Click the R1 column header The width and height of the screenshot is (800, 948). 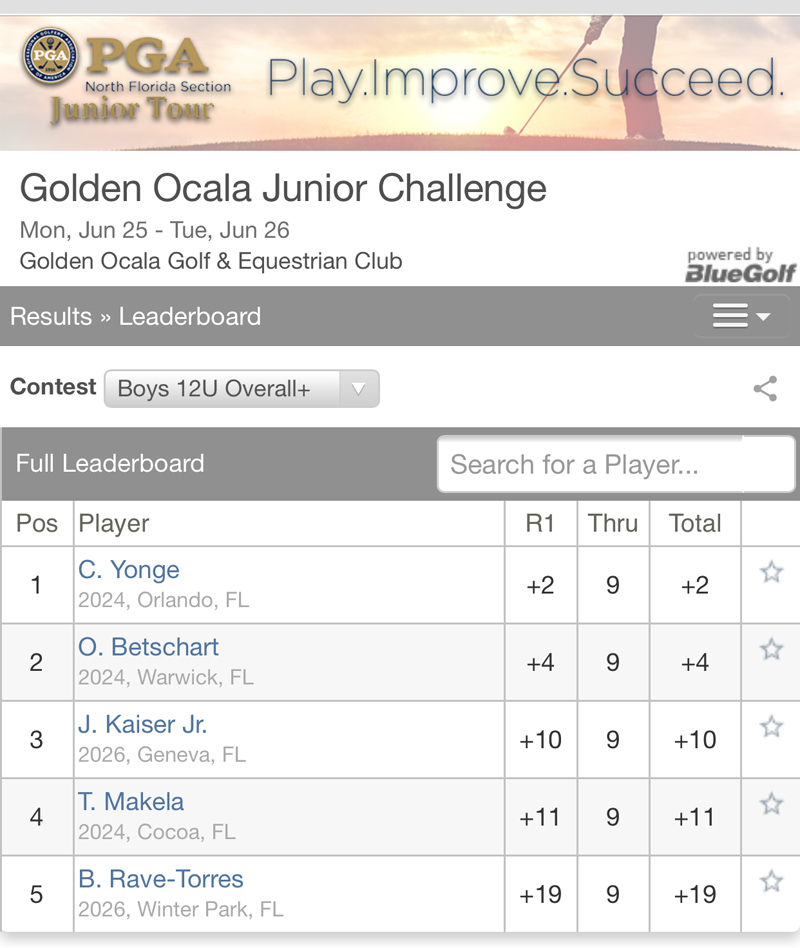tap(540, 523)
